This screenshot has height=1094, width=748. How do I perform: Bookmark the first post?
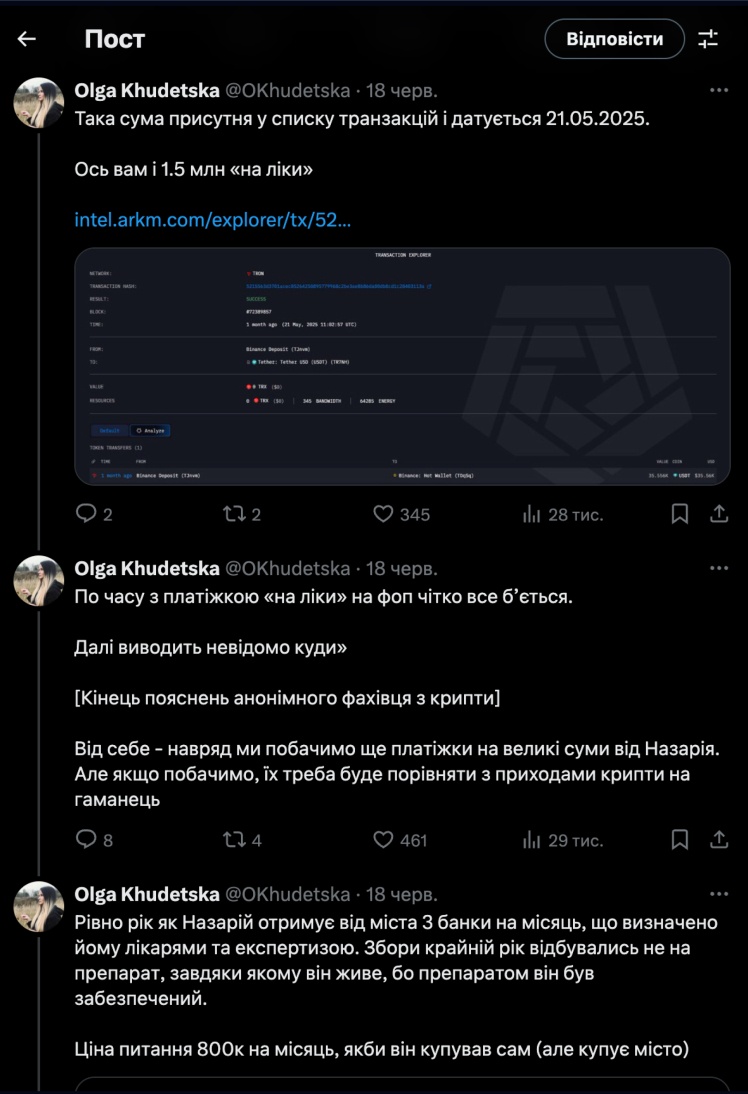click(679, 514)
